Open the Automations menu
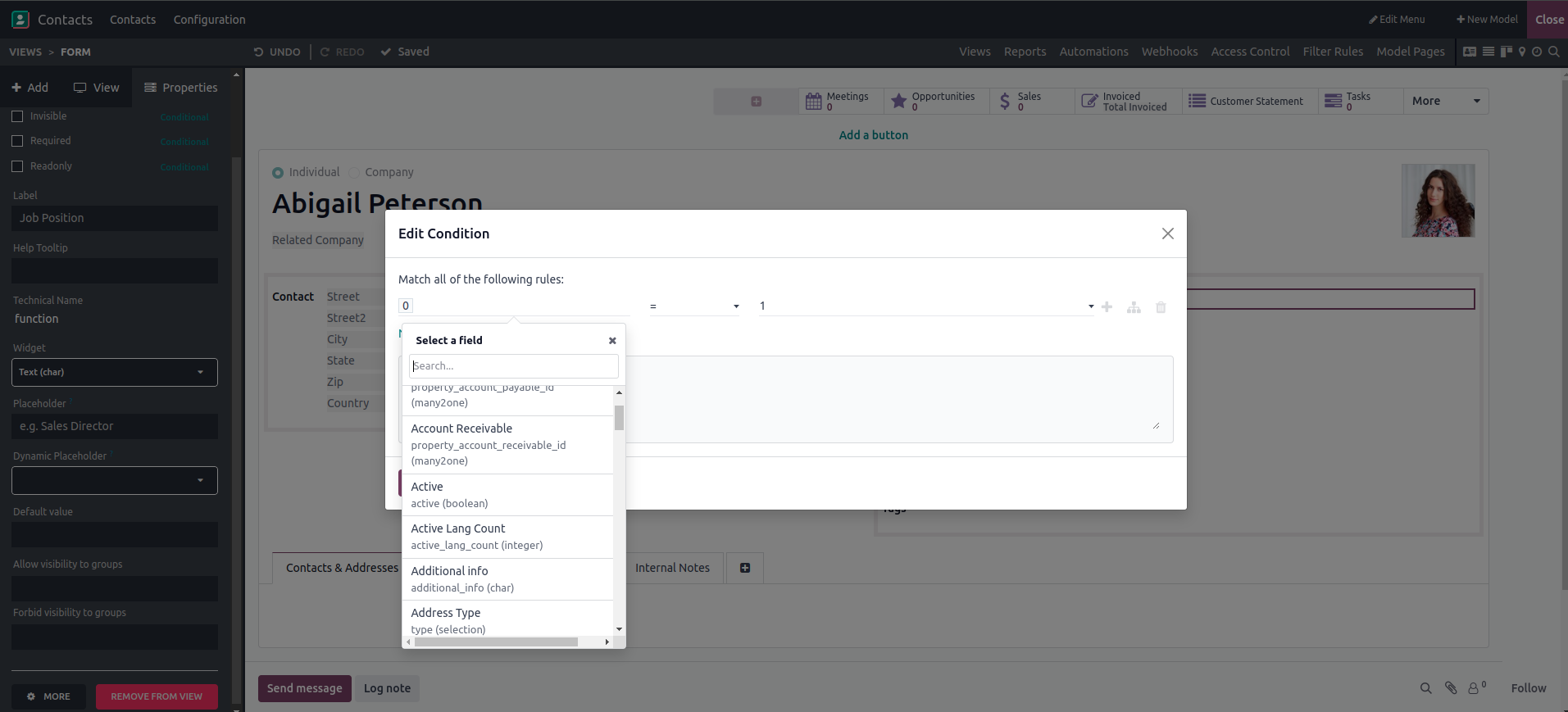The image size is (1568, 712). [x=1093, y=52]
